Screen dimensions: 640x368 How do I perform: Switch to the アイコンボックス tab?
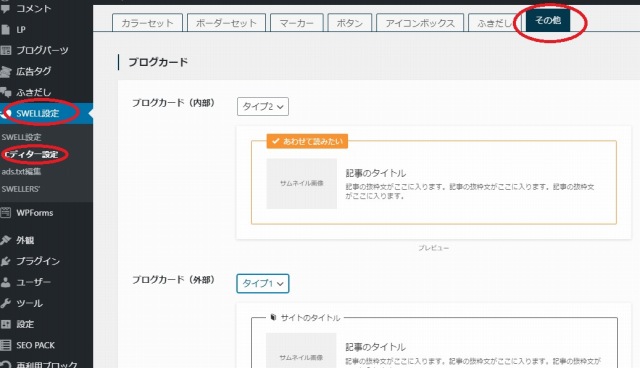(420, 23)
